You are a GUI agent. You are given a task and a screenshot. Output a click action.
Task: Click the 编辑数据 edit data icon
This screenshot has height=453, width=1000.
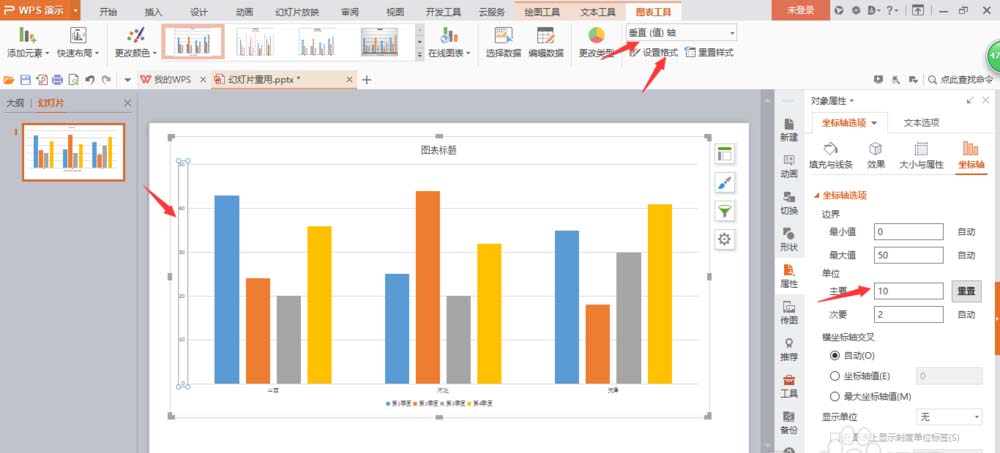(x=545, y=36)
